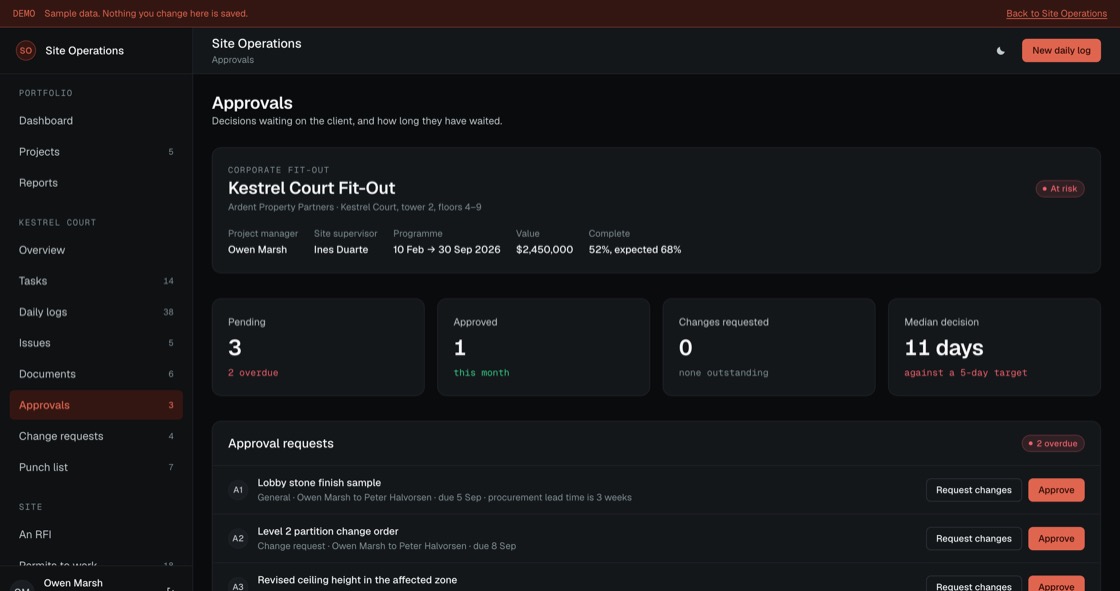1120x591 pixels.
Task: Open Documents in the sidebar
Action: click(x=96, y=374)
